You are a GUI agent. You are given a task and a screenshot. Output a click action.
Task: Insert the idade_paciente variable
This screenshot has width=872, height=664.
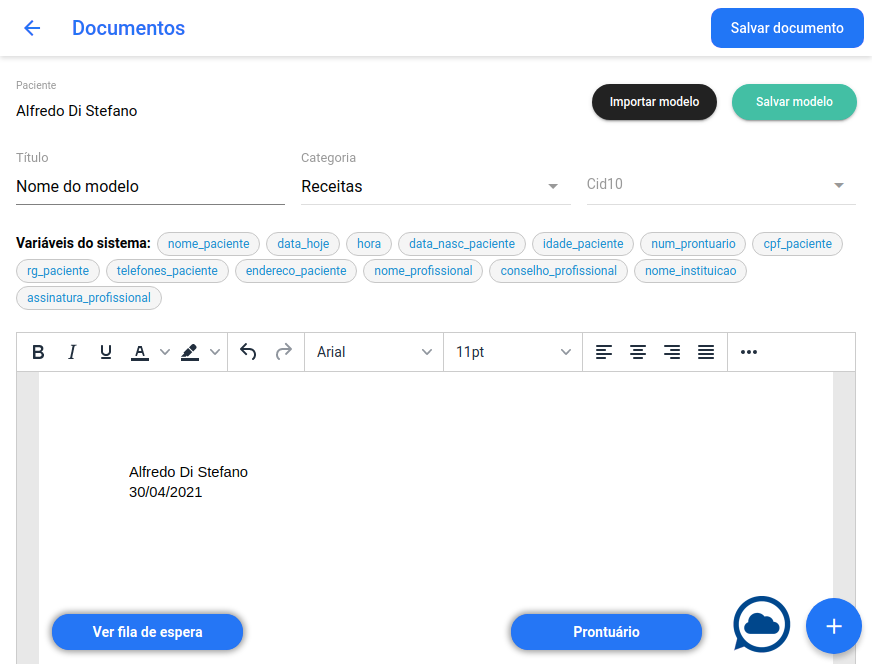[583, 244]
